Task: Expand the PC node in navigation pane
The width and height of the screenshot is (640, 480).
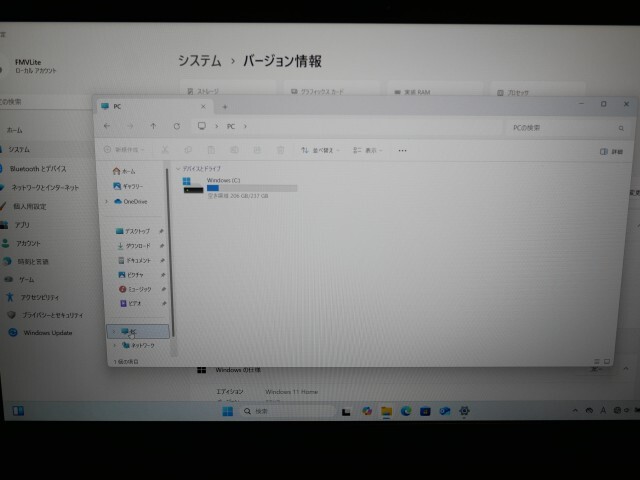Action: click(114, 331)
